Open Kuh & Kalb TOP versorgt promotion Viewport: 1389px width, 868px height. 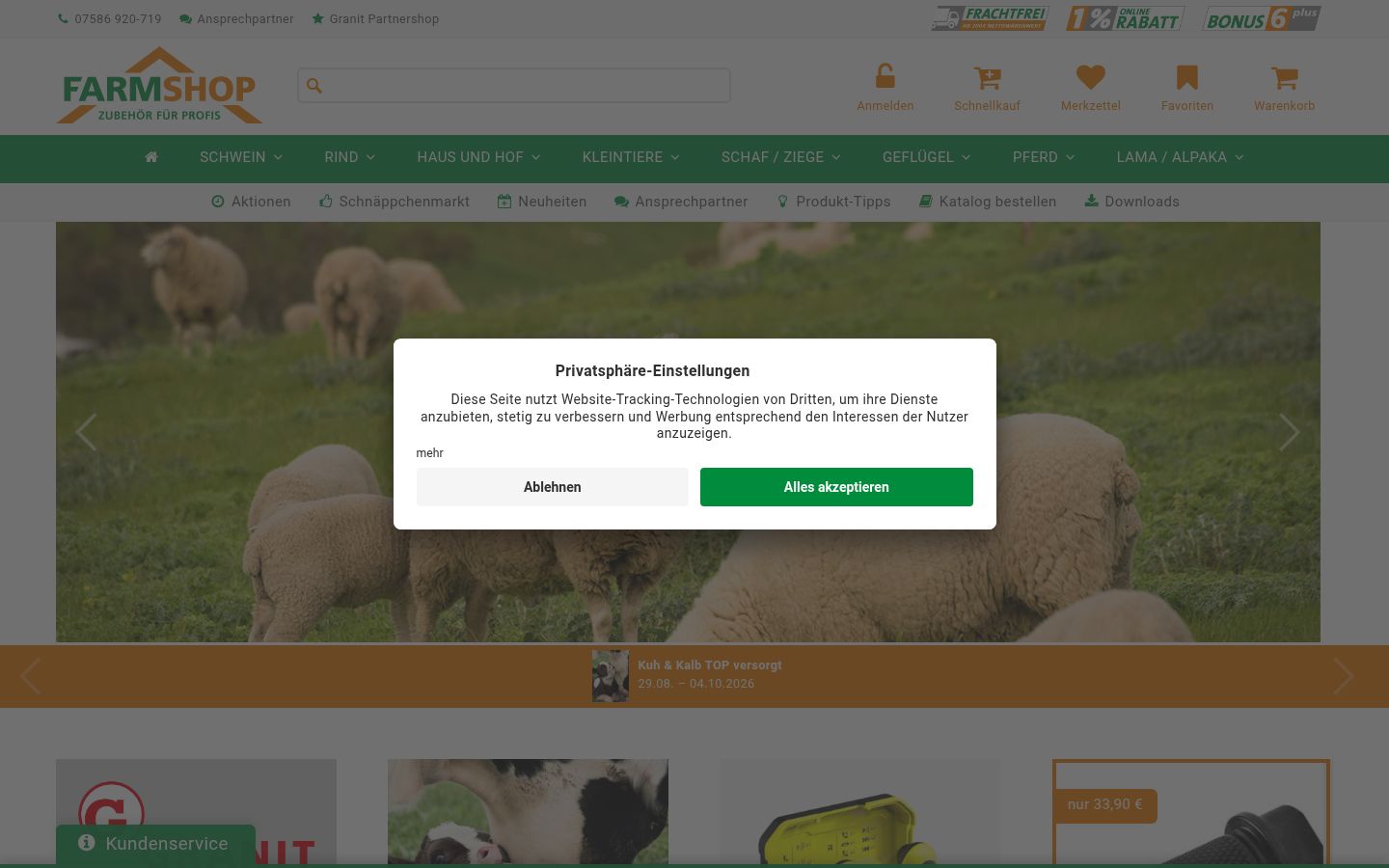[x=710, y=665]
